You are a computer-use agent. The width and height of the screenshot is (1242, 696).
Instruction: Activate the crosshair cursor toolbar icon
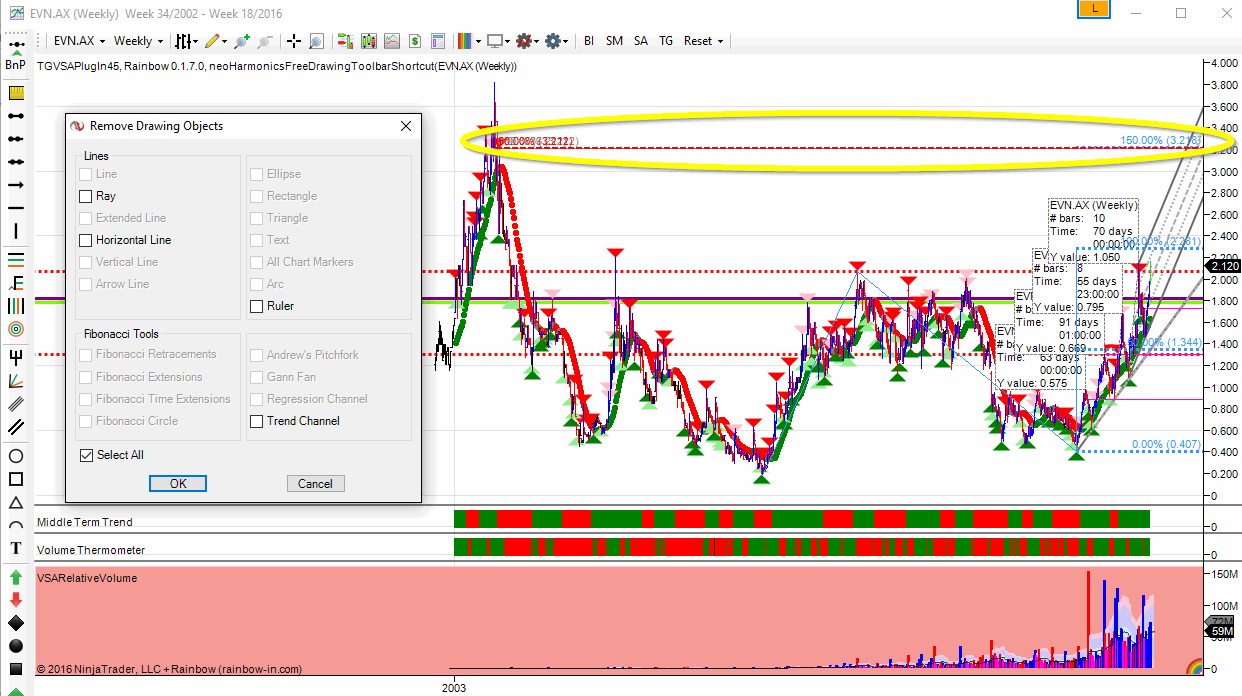click(x=294, y=41)
